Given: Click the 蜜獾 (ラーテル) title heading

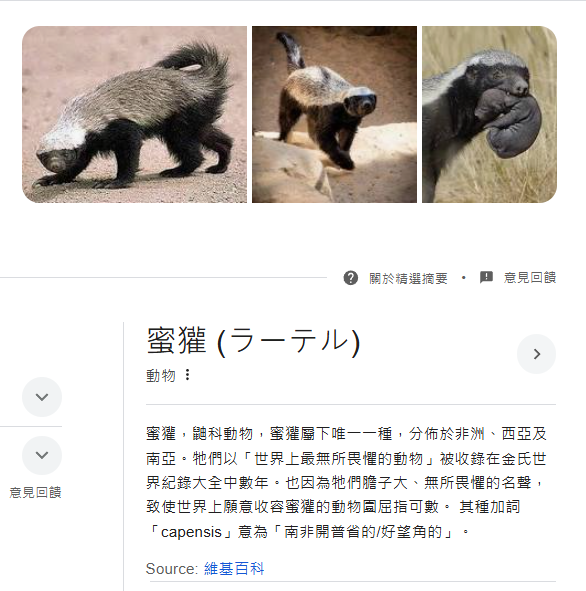Looking at the screenshot, I should [254, 341].
